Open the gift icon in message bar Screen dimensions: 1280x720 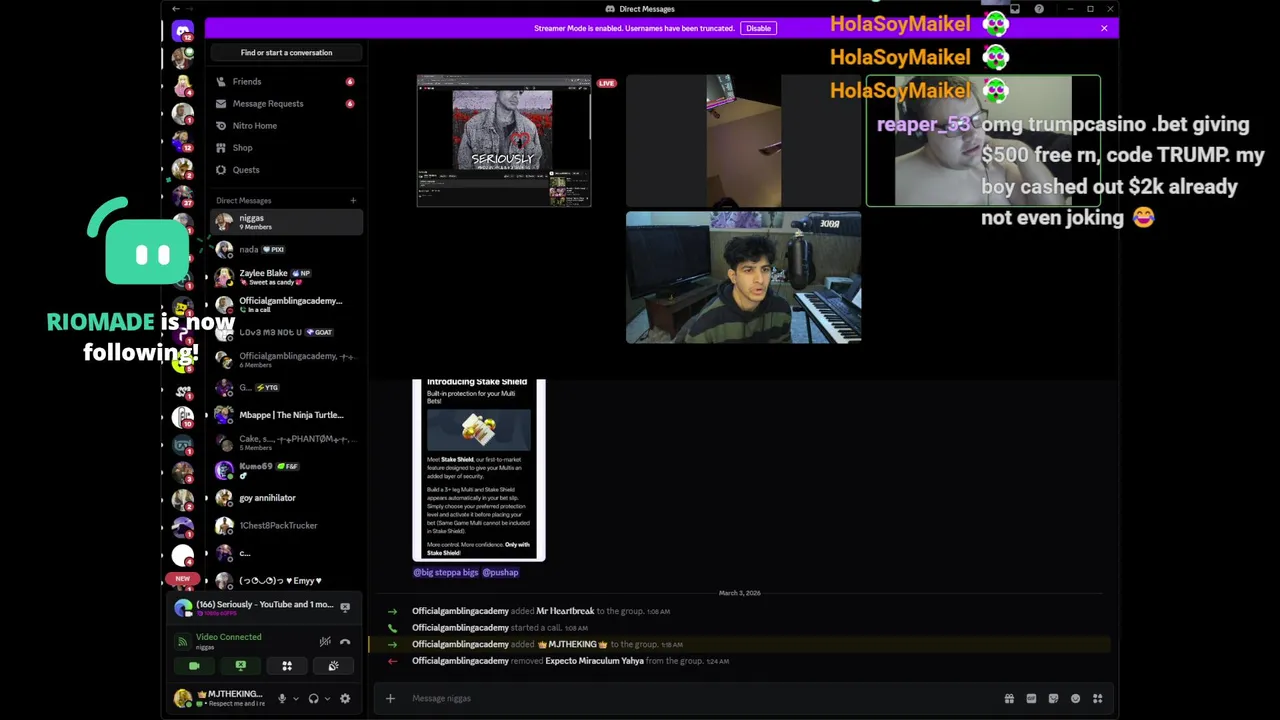[1009, 699]
